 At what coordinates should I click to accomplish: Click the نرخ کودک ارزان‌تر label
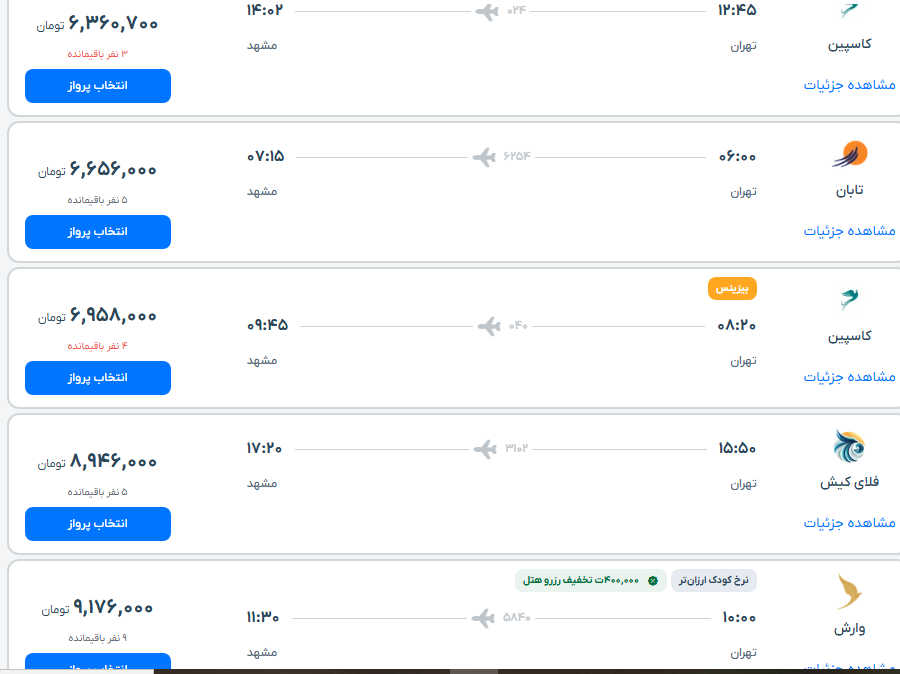(715, 580)
